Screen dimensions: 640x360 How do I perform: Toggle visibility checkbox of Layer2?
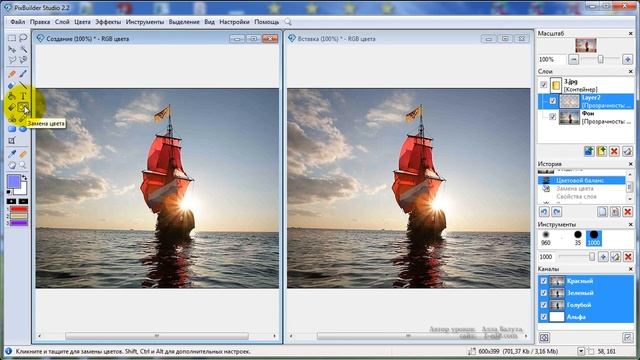553,101
